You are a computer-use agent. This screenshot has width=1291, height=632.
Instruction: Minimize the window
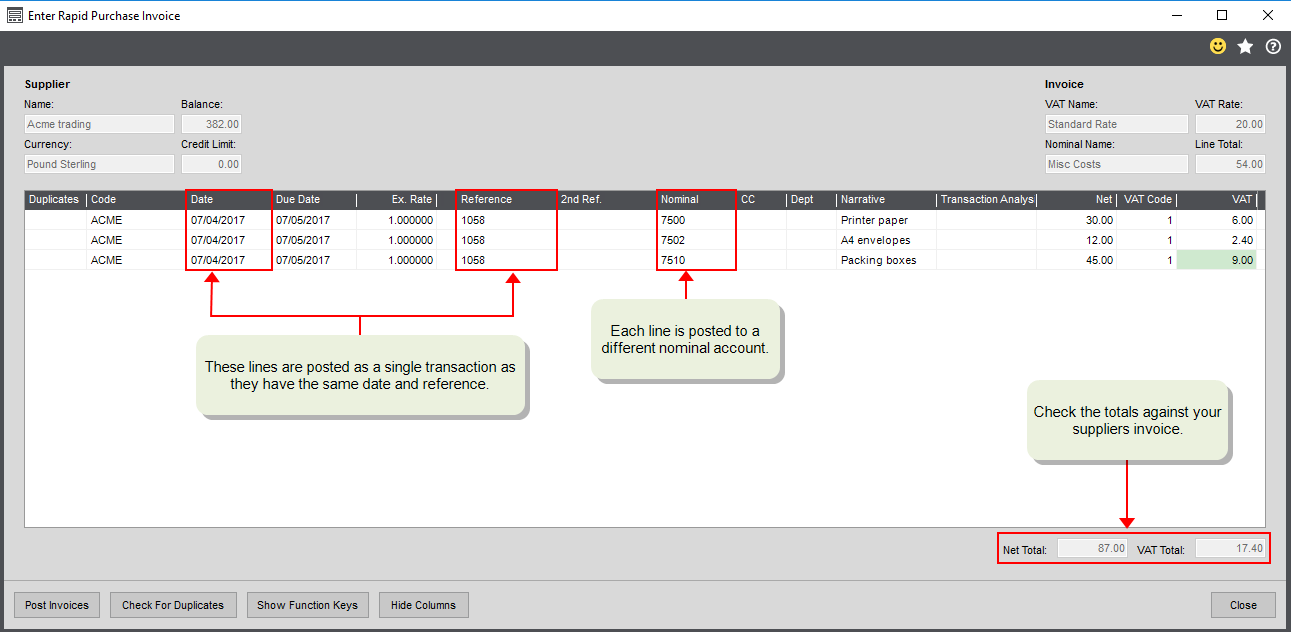click(1176, 16)
